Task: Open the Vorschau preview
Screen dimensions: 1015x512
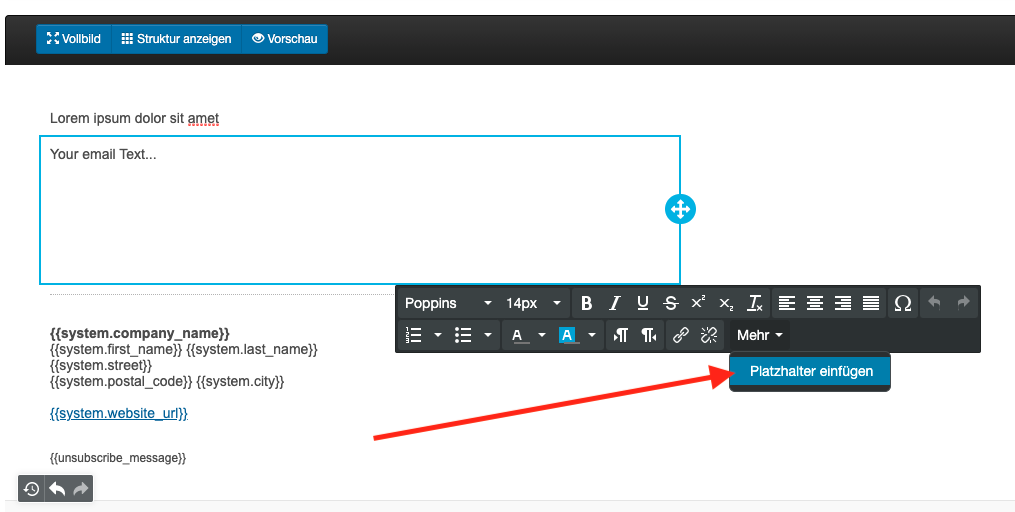Action: (285, 39)
